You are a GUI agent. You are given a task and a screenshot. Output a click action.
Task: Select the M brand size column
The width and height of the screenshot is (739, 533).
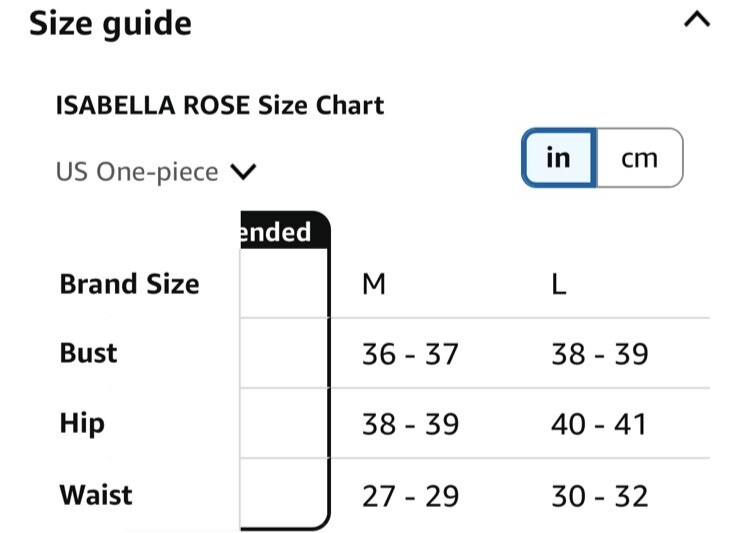pos(374,284)
